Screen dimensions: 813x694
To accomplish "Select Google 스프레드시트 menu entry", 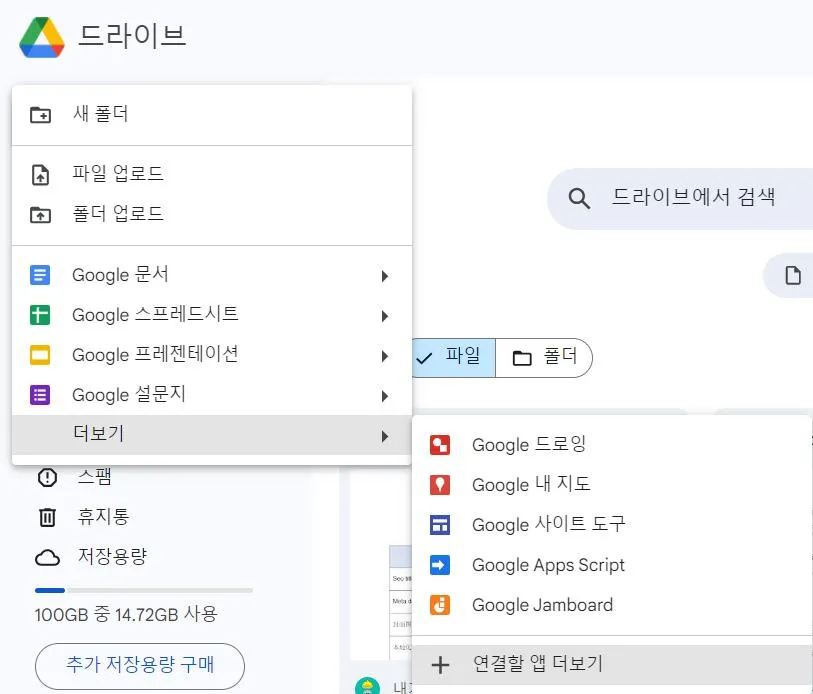I will click(x=212, y=315).
